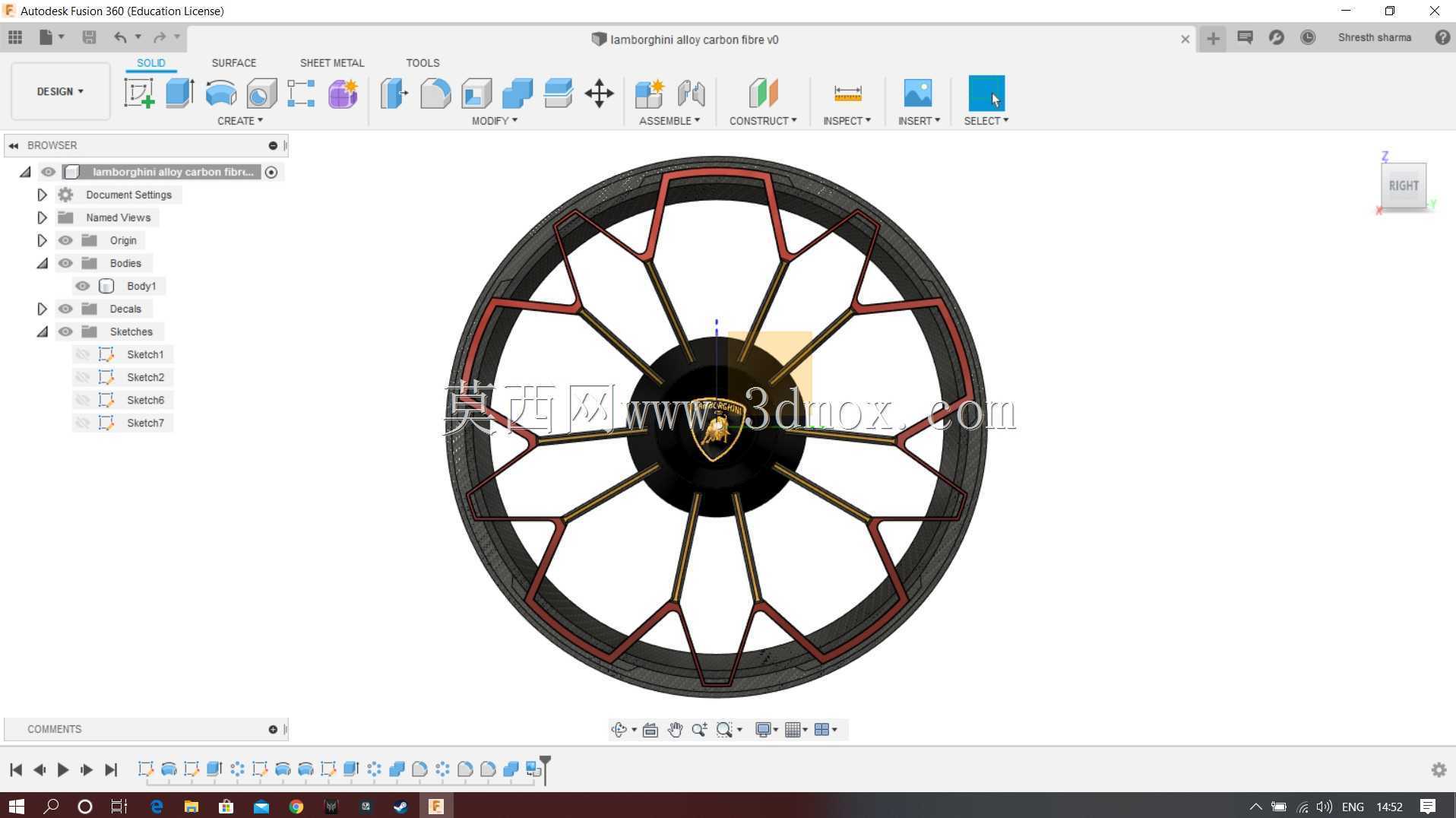Switch to the SURFACE tab
The height and width of the screenshot is (818, 1456).
pyautogui.click(x=234, y=63)
